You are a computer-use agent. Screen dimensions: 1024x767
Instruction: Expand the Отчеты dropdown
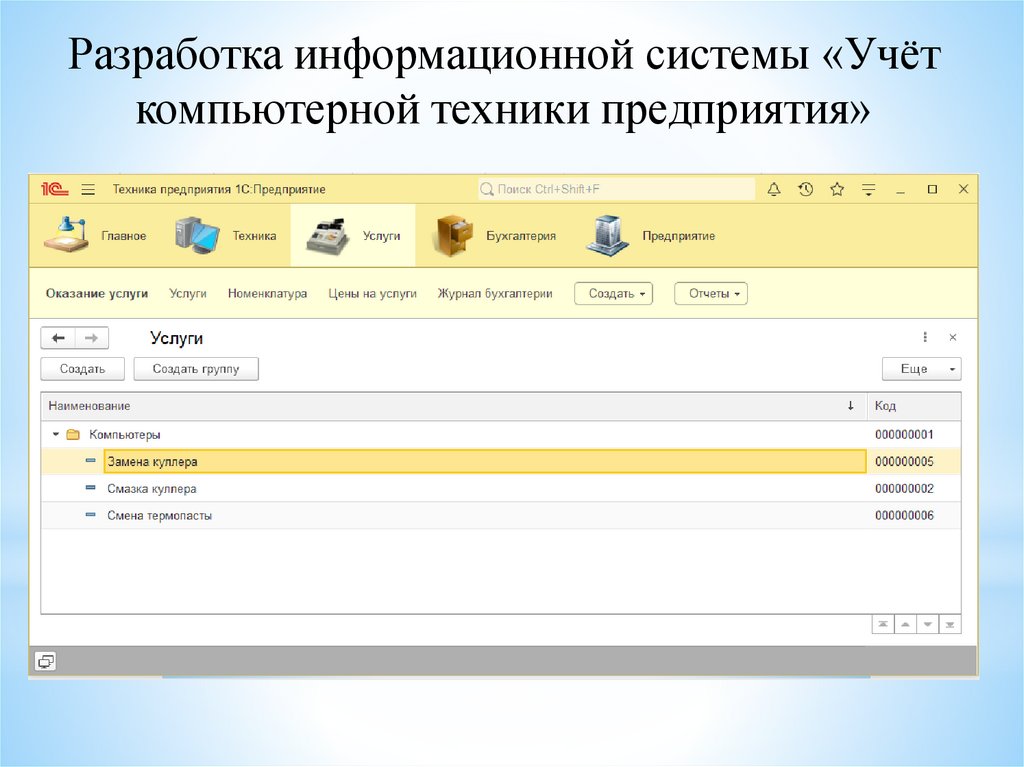711,294
